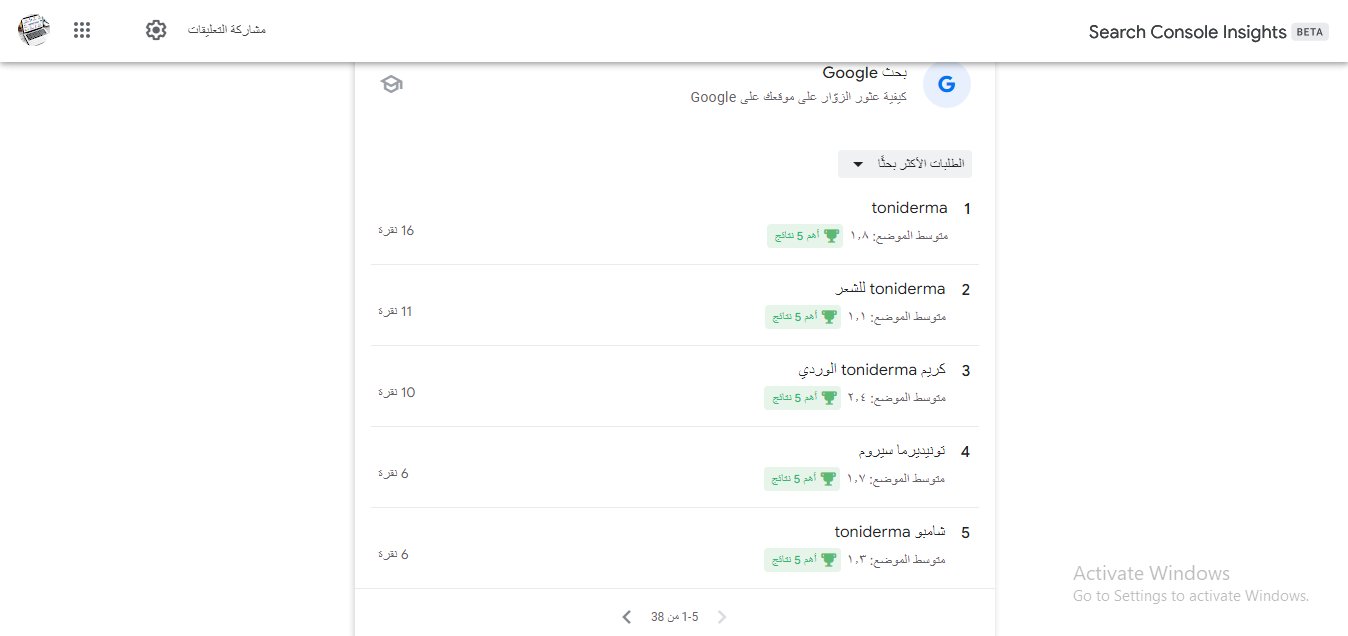Click the بحث Google card heading
This screenshot has width=1348, height=636.
865,73
